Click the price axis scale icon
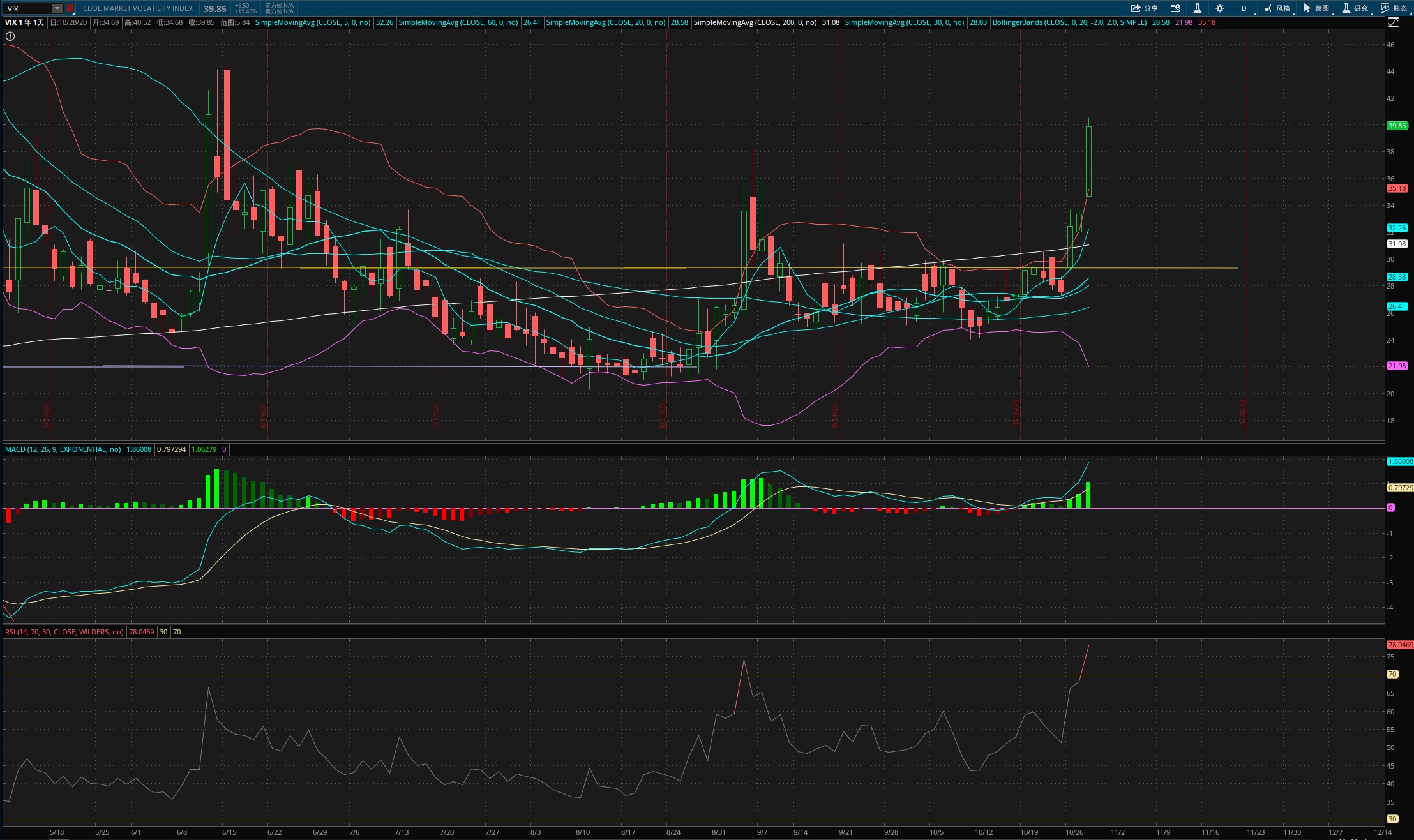Viewport: 1414px width, 840px height. pos(1394,23)
